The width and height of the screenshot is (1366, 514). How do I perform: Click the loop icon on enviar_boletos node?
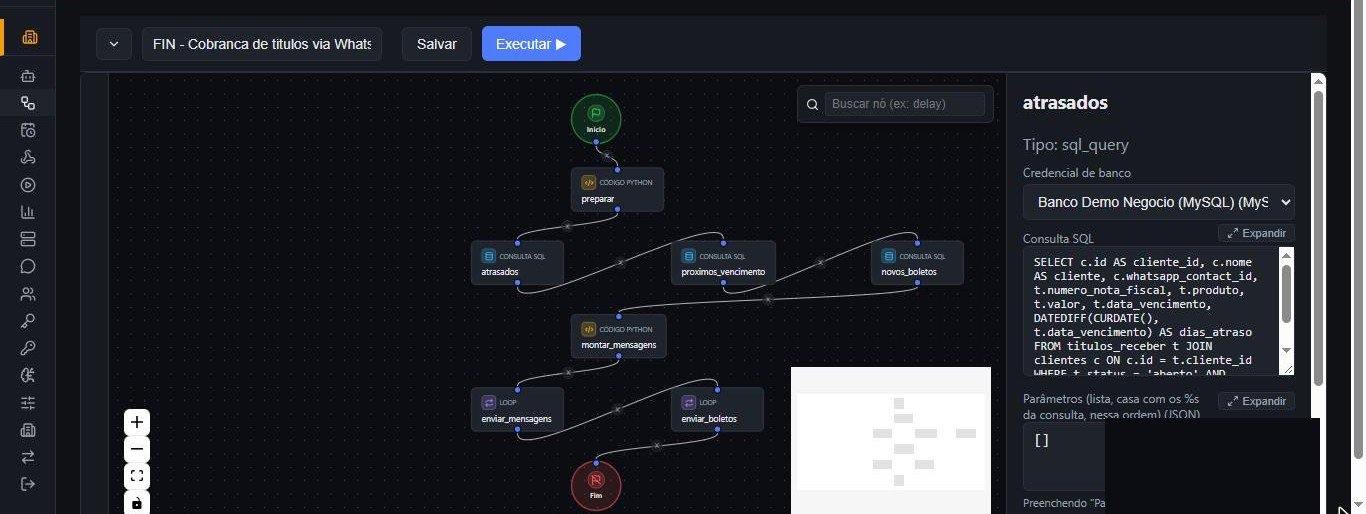pyautogui.click(x=689, y=402)
